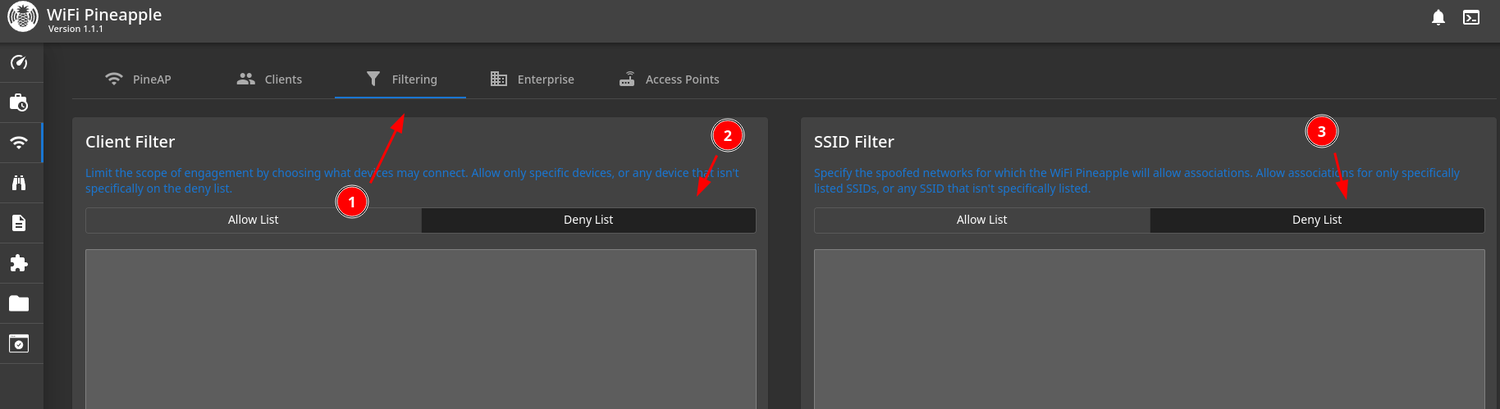Open Modules puzzle piece icon in sidebar
Image resolution: width=1500 pixels, height=409 pixels.
[x=18, y=263]
